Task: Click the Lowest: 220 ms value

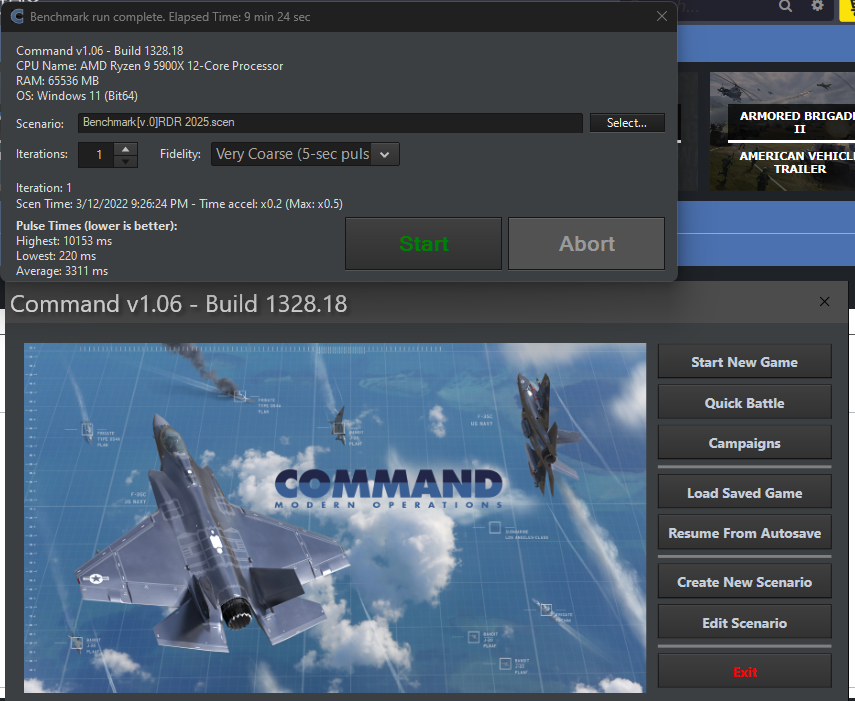Action: pyautogui.click(x=56, y=256)
